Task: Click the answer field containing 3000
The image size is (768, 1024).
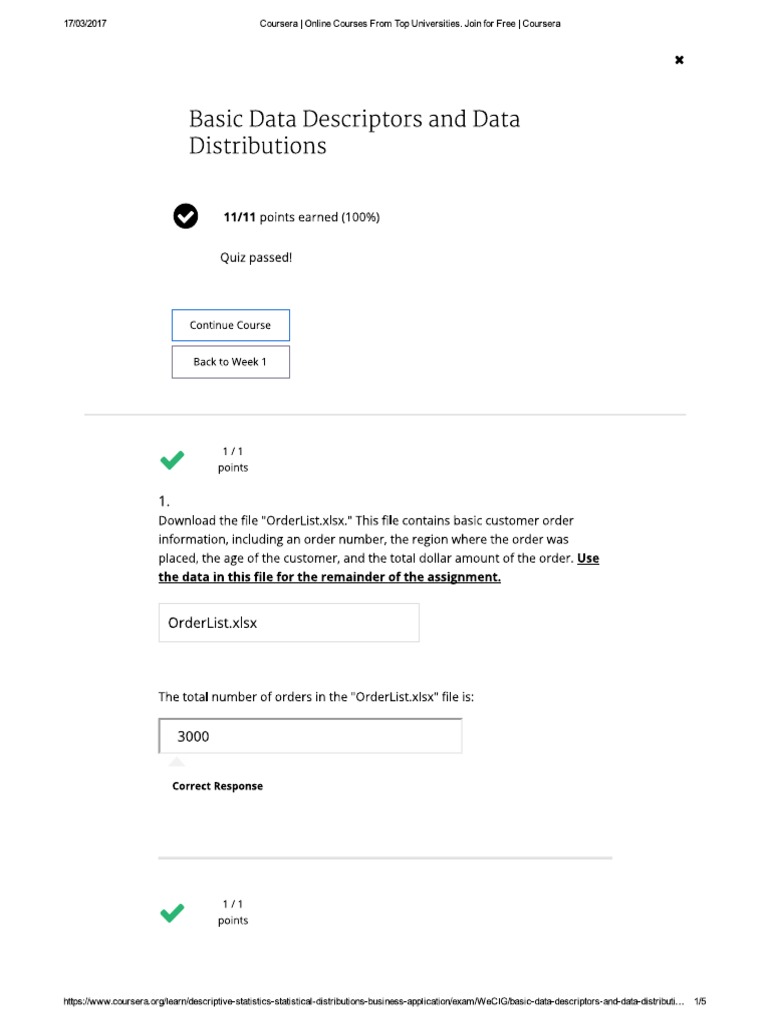Action: [311, 736]
